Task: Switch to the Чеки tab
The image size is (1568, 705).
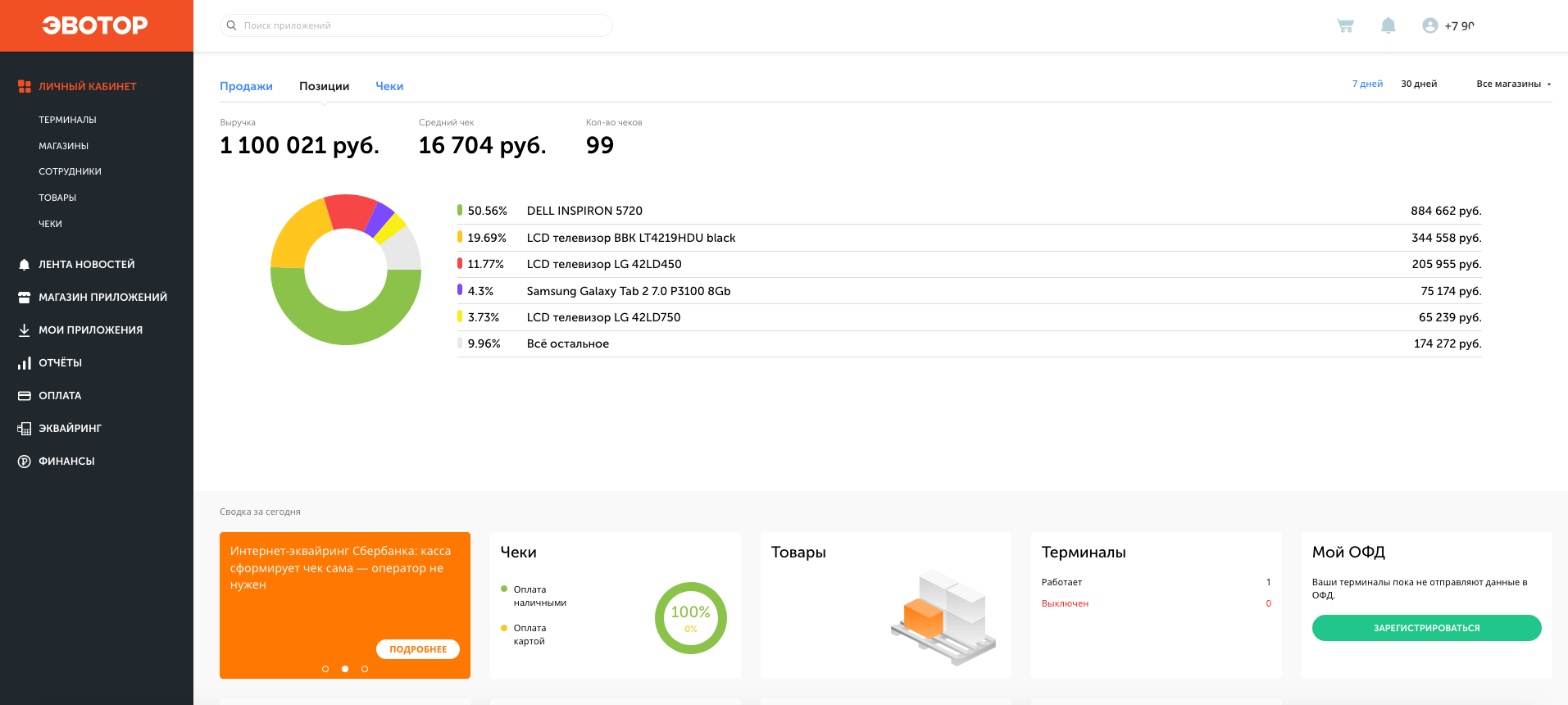Action: (x=389, y=86)
